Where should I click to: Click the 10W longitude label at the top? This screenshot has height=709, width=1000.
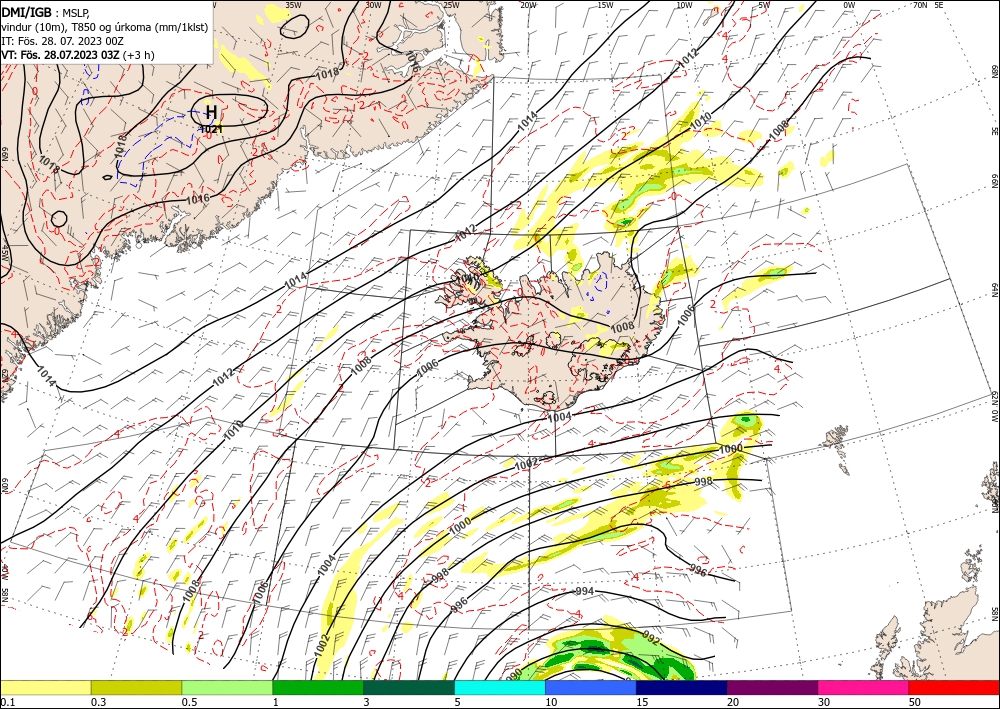[x=684, y=5]
